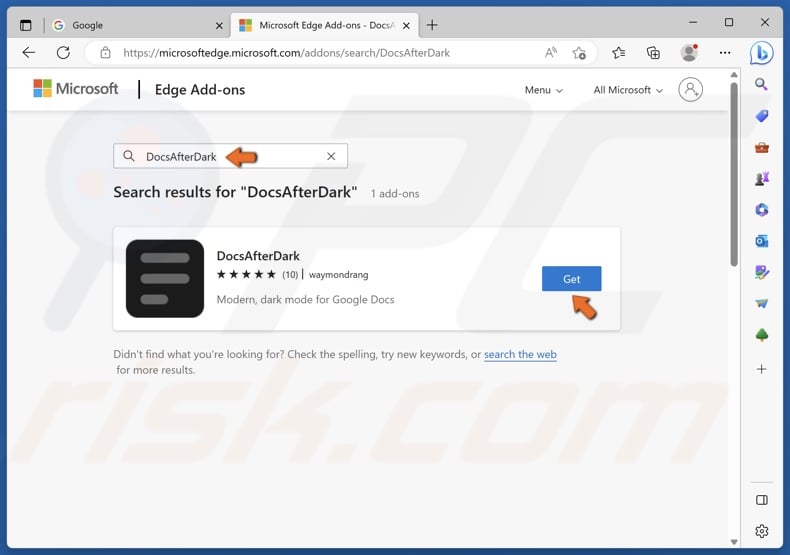Viewport: 790px width, 555px height.
Task: Refresh the current page
Action: (63, 52)
